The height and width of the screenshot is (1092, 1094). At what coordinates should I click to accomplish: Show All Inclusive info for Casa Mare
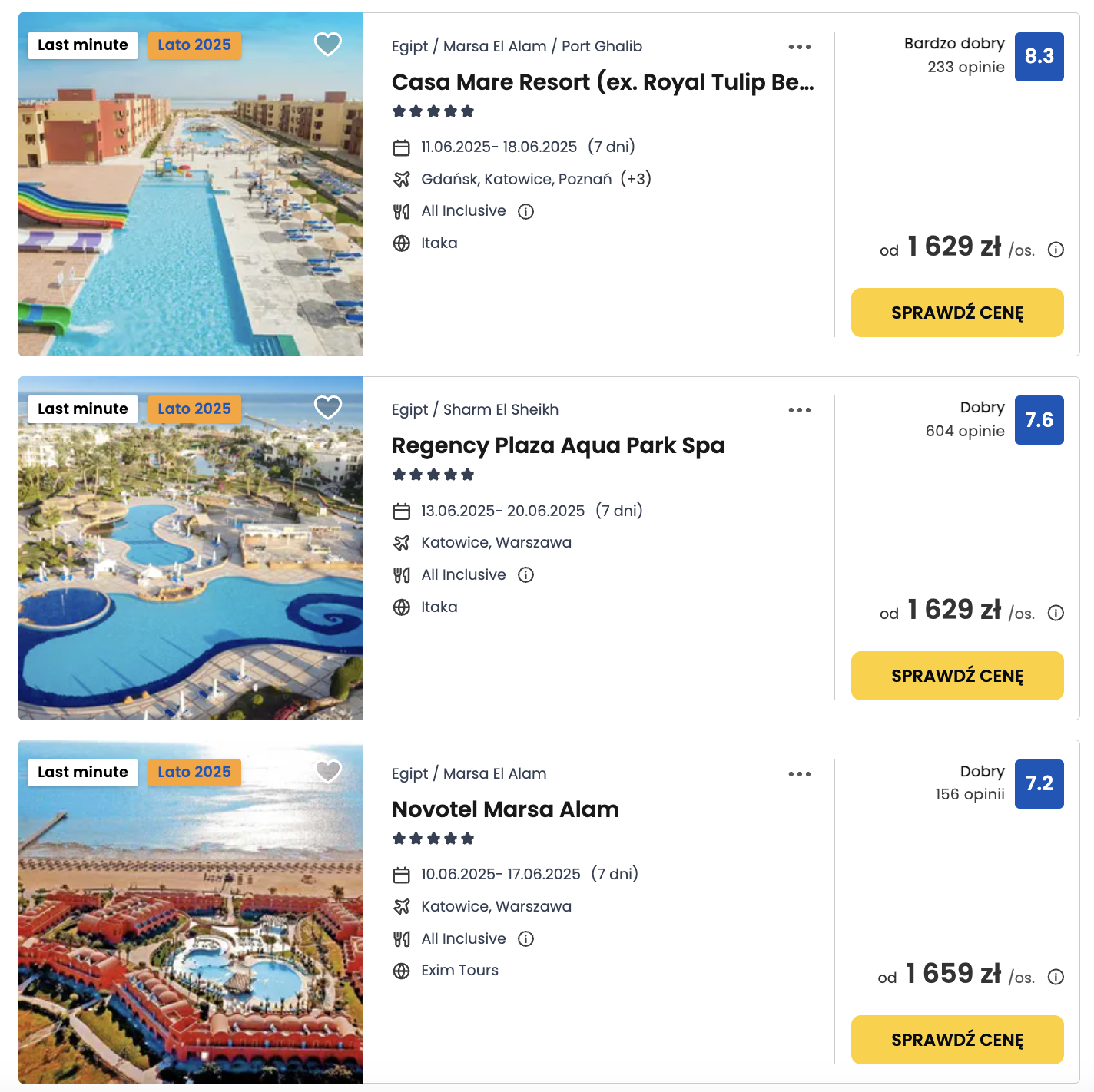(525, 211)
